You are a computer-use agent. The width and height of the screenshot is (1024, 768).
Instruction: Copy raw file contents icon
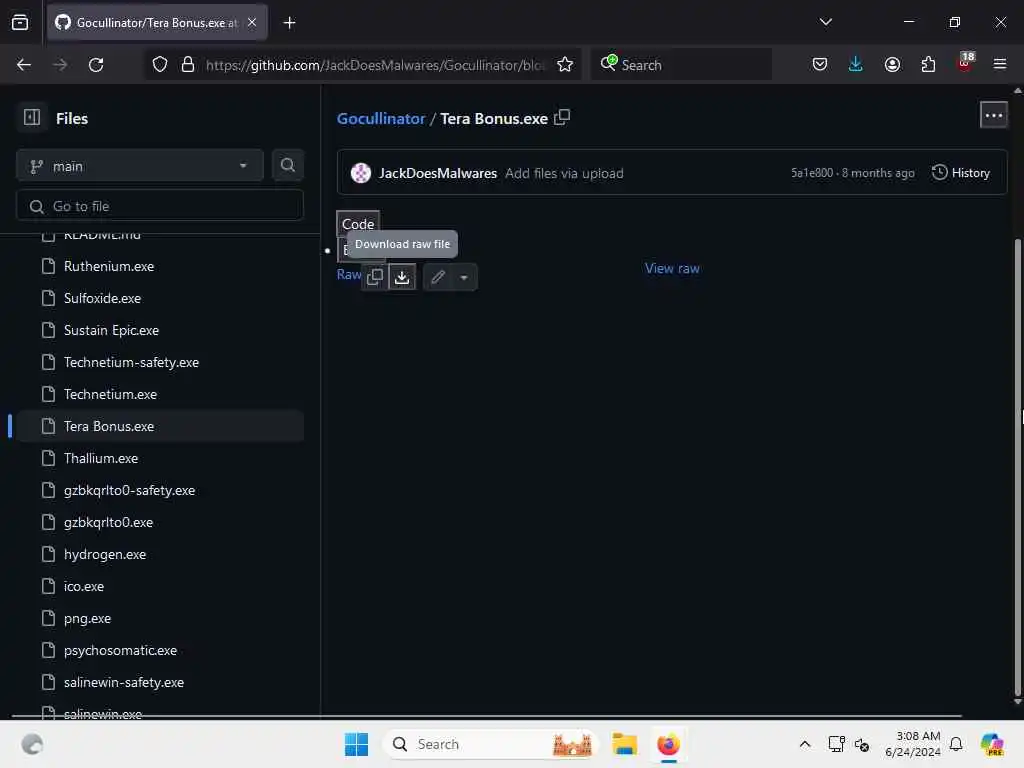pyautogui.click(x=375, y=277)
